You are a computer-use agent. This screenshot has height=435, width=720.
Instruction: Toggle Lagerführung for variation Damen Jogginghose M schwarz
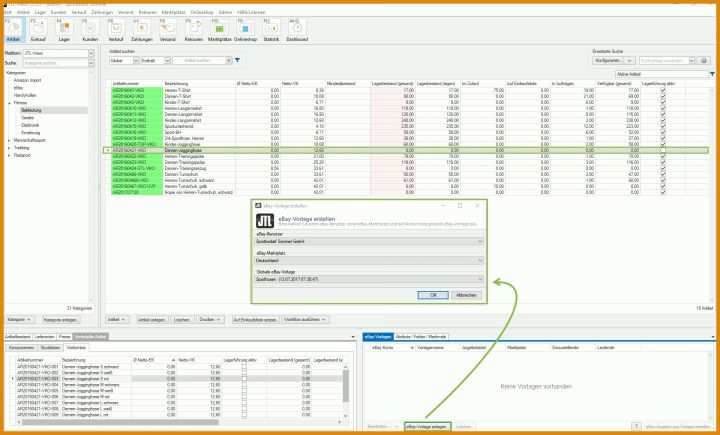pyautogui.click(x=244, y=385)
